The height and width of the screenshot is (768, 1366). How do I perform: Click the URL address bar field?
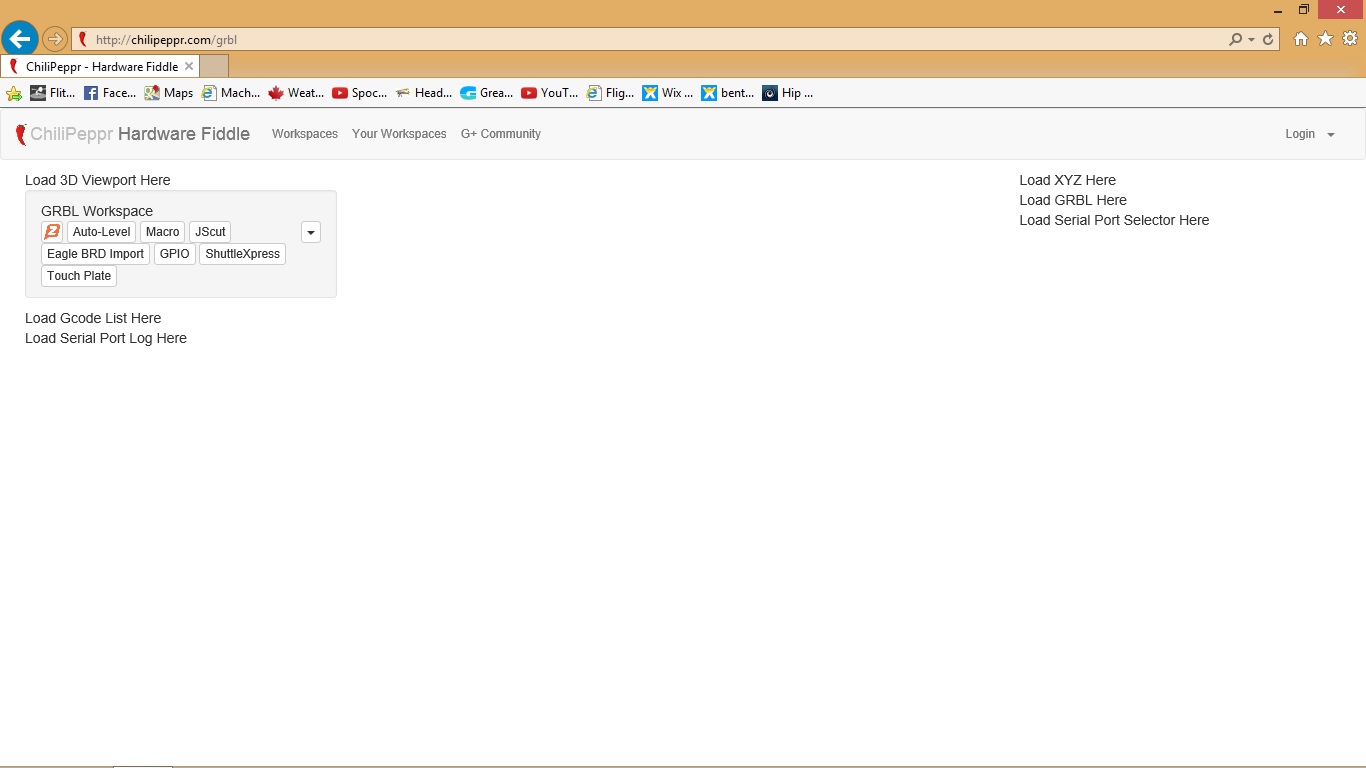click(x=650, y=40)
